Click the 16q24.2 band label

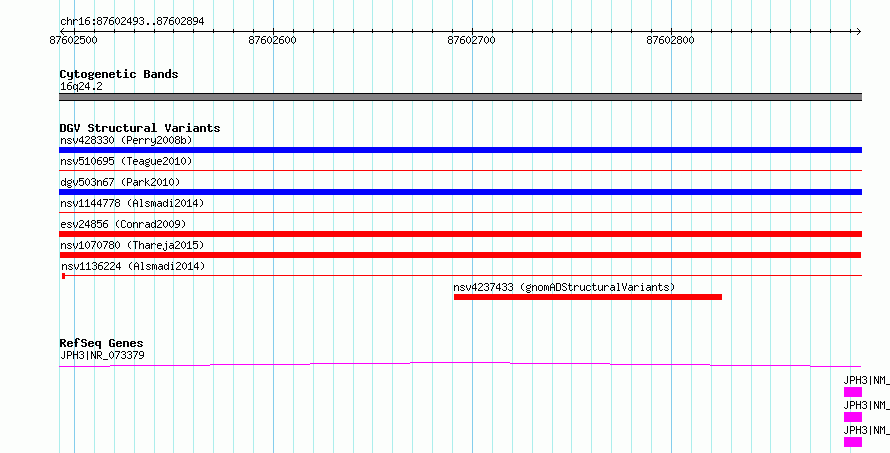coord(81,87)
